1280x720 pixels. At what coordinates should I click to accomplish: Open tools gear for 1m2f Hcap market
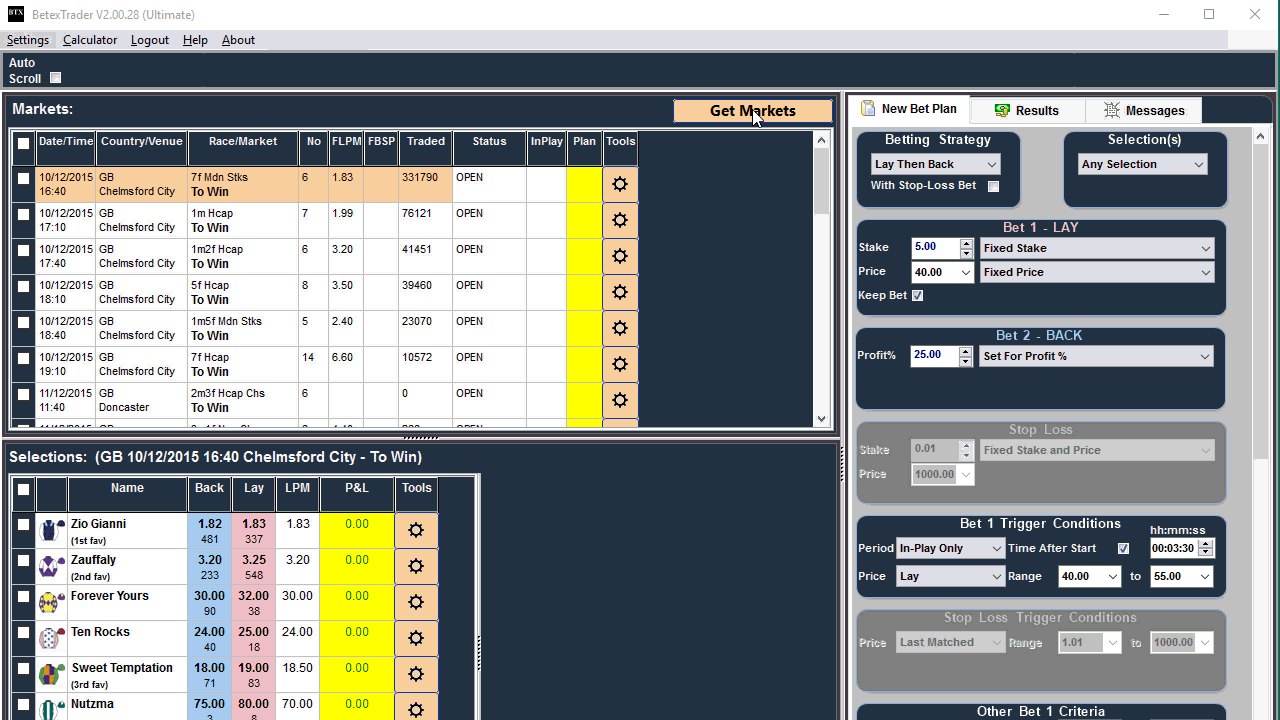[x=620, y=256]
